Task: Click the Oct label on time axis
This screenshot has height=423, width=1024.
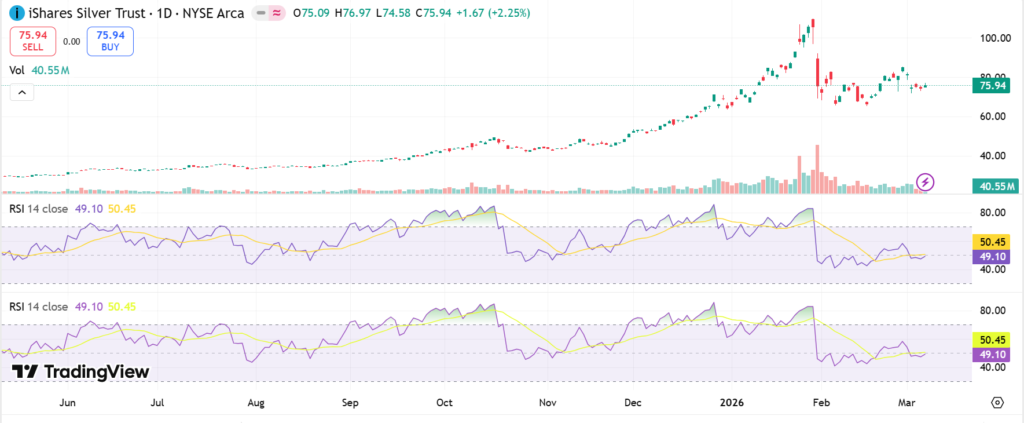Action: (445, 403)
